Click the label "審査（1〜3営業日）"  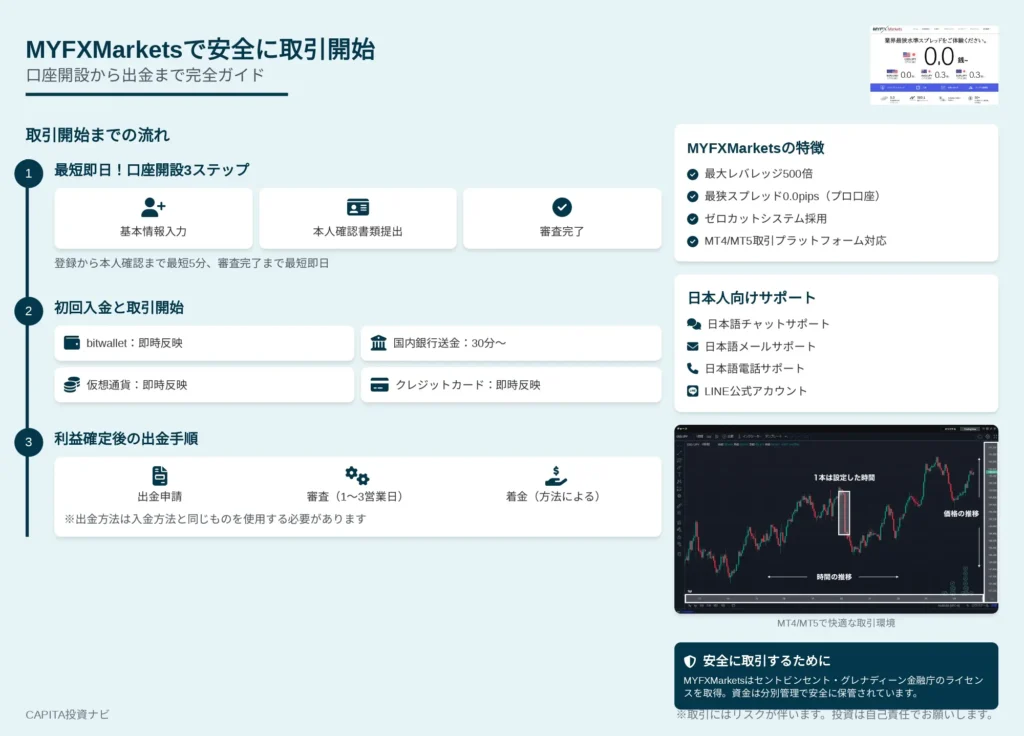coord(357,496)
